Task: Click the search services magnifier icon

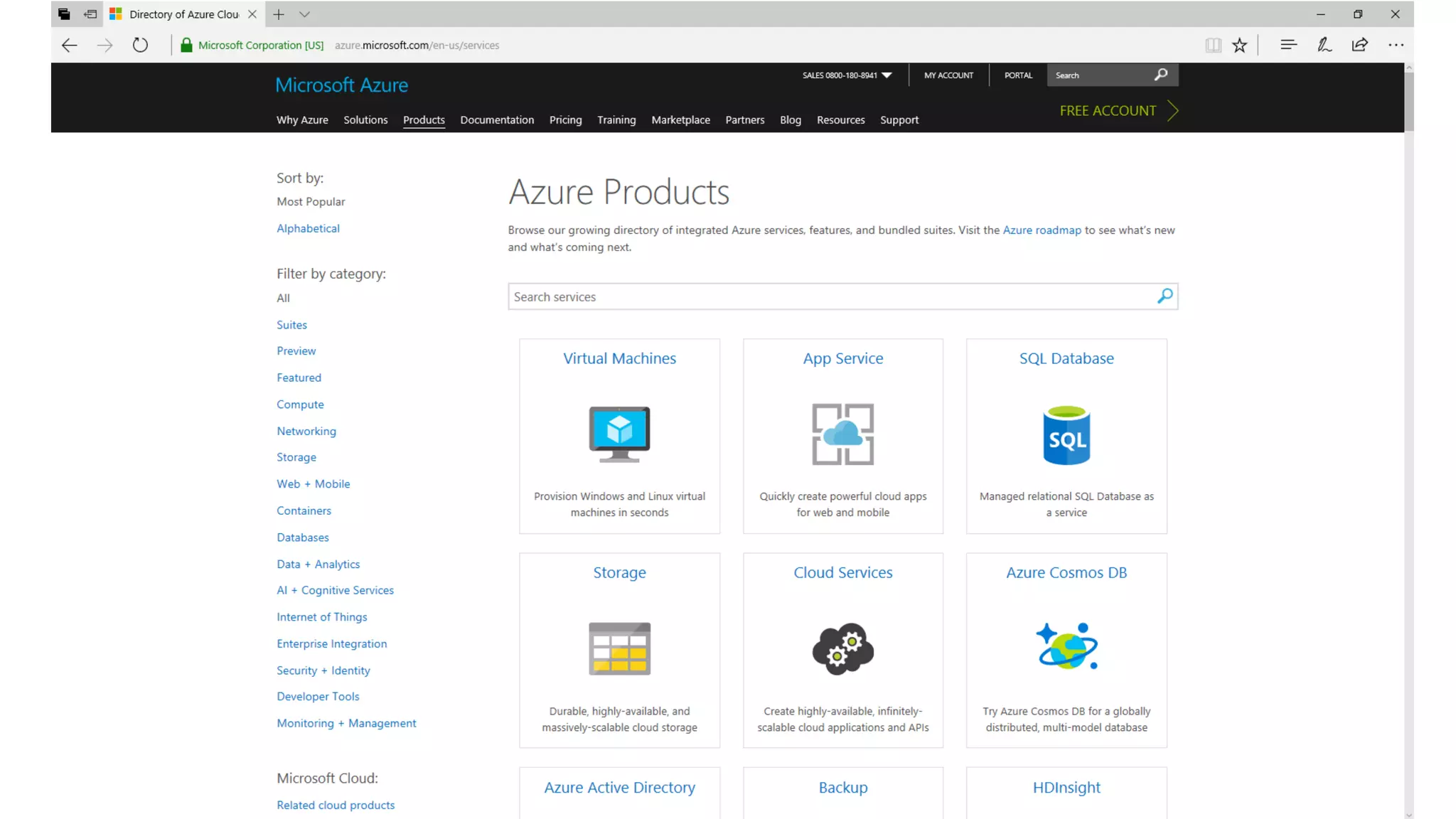Action: [x=1165, y=296]
